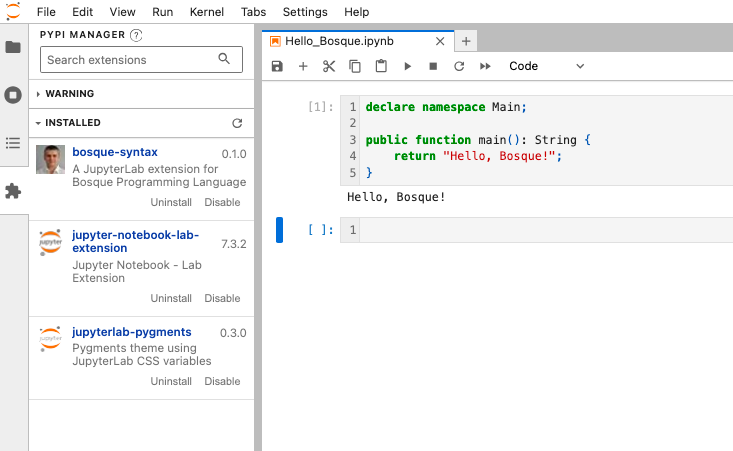733x451 pixels.
Task: Click the empty second code cell editor
Action: 546,230
